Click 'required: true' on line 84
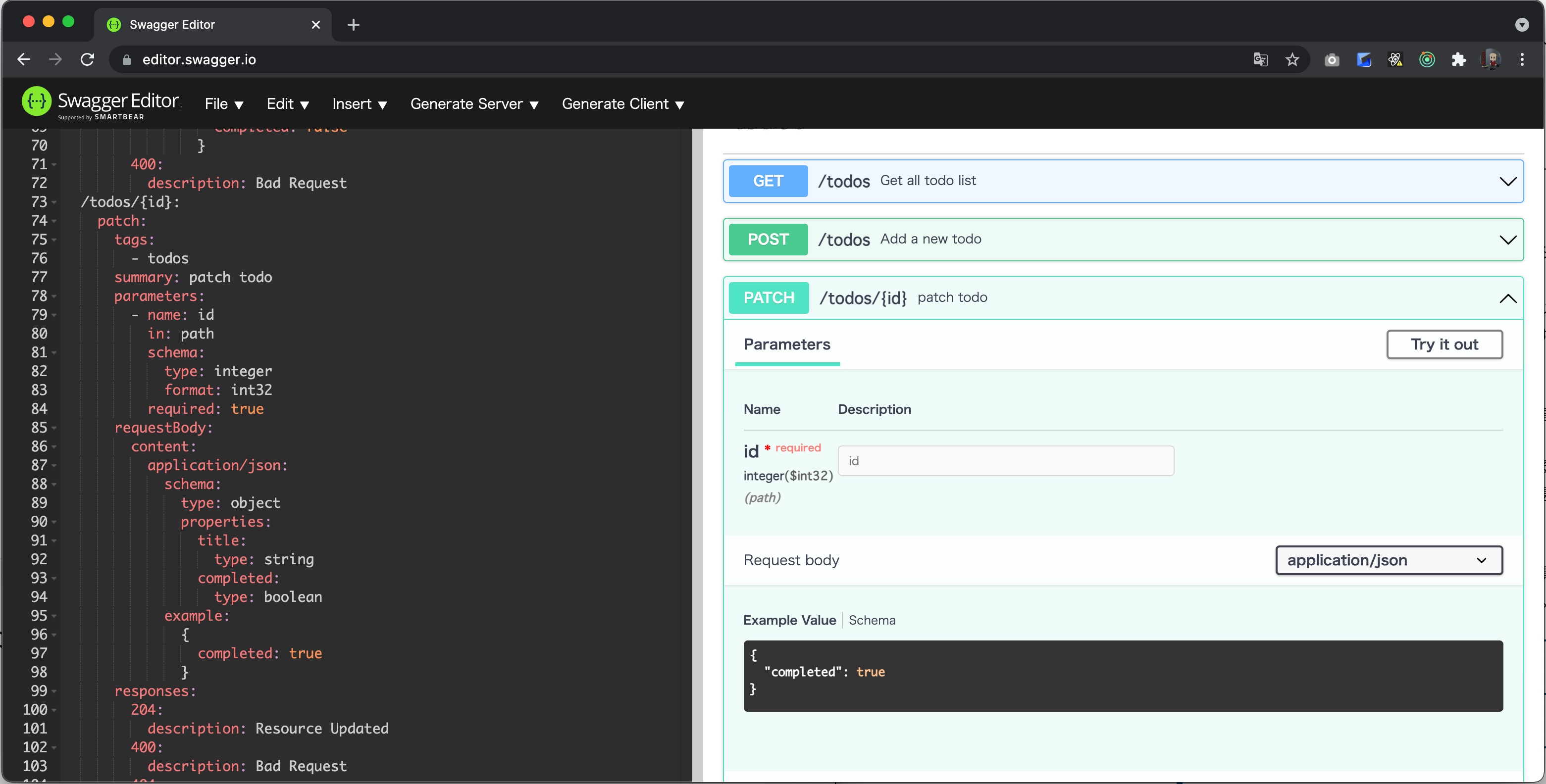The image size is (1546, 784). (x=206, y=409)
